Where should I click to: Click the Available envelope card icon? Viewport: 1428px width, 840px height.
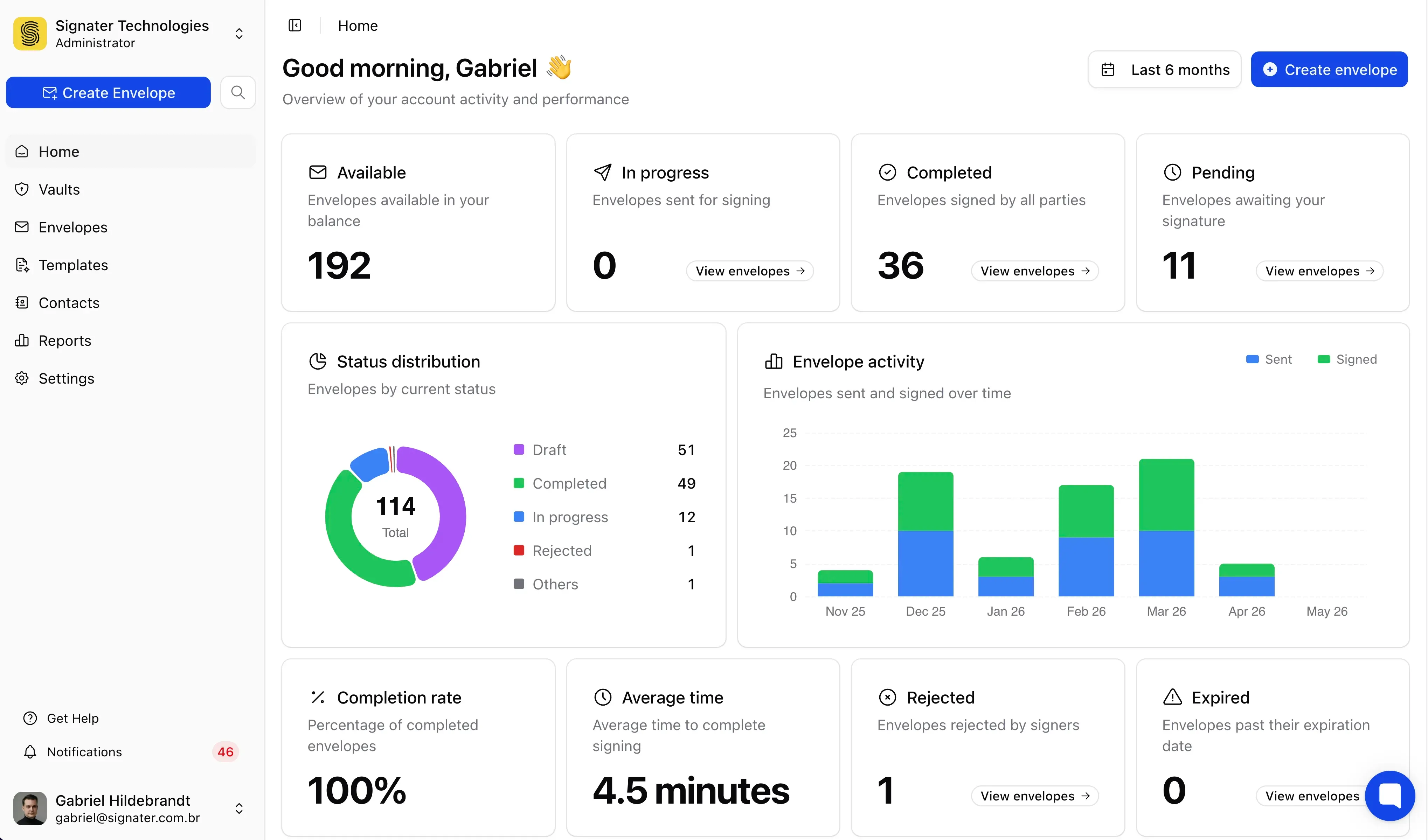click(318, 172)
